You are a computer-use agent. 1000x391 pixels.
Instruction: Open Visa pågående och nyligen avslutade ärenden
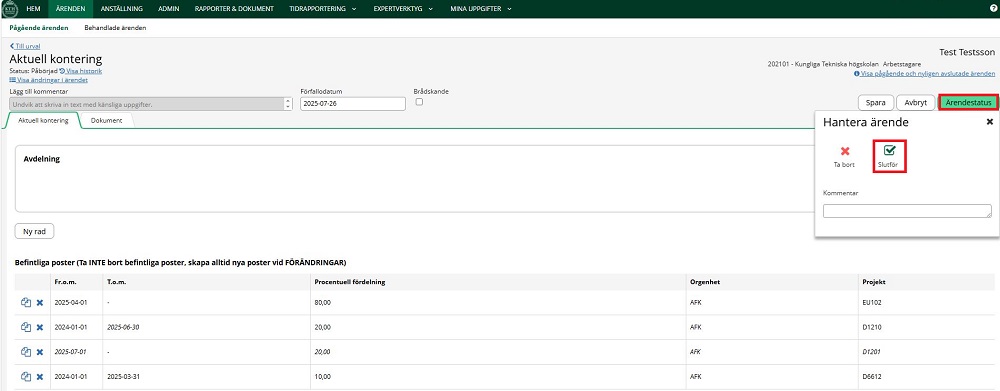[925, 74]
